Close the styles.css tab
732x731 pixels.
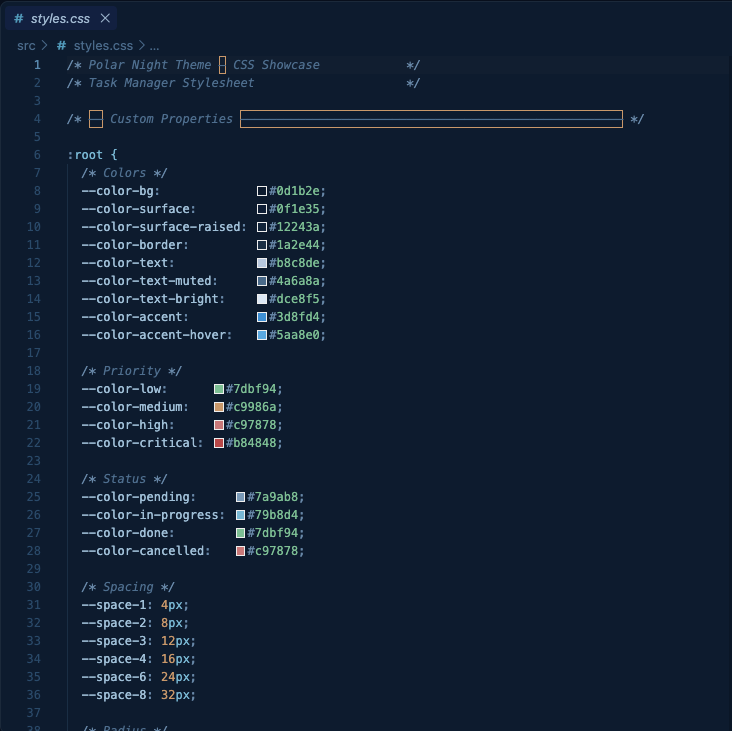click(105, 18)
